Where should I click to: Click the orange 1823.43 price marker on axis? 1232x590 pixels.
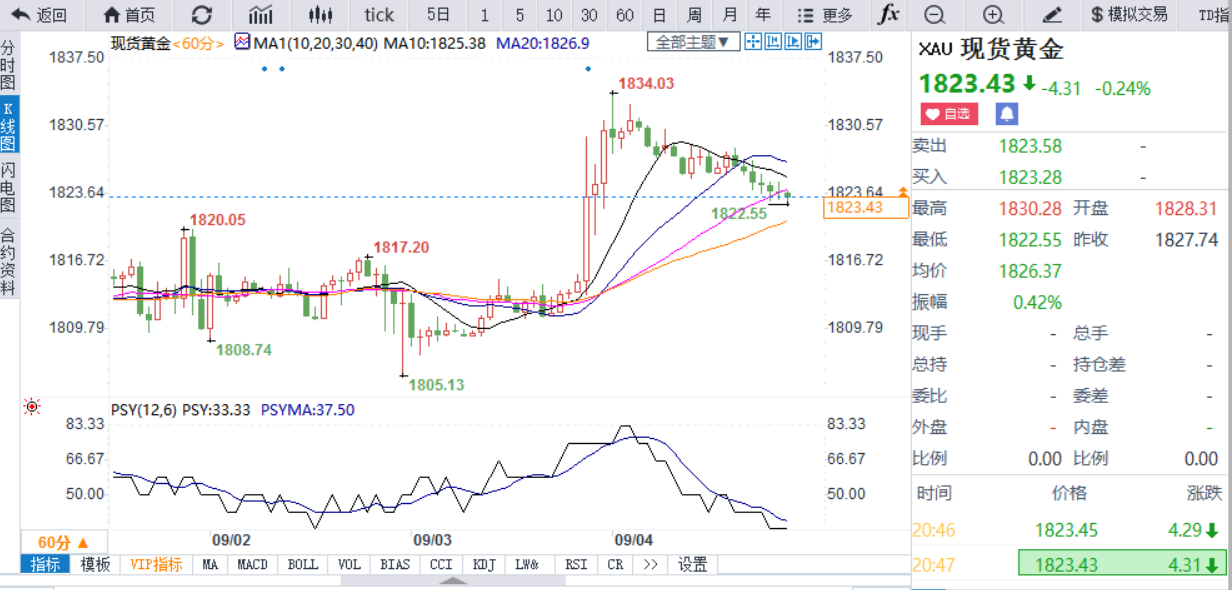click(x=853, y=208)
